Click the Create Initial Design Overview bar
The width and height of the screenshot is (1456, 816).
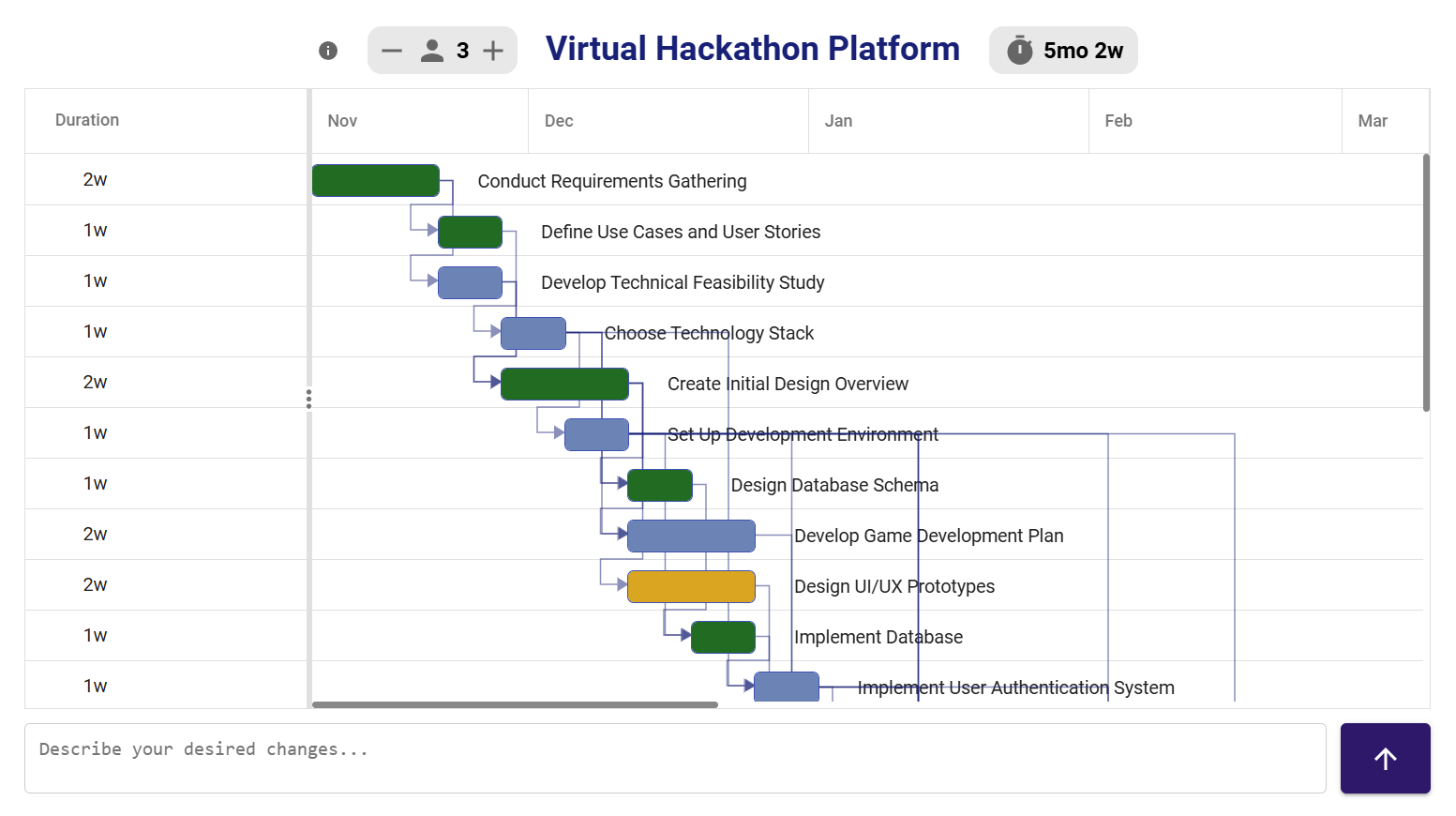pos(564,384)
